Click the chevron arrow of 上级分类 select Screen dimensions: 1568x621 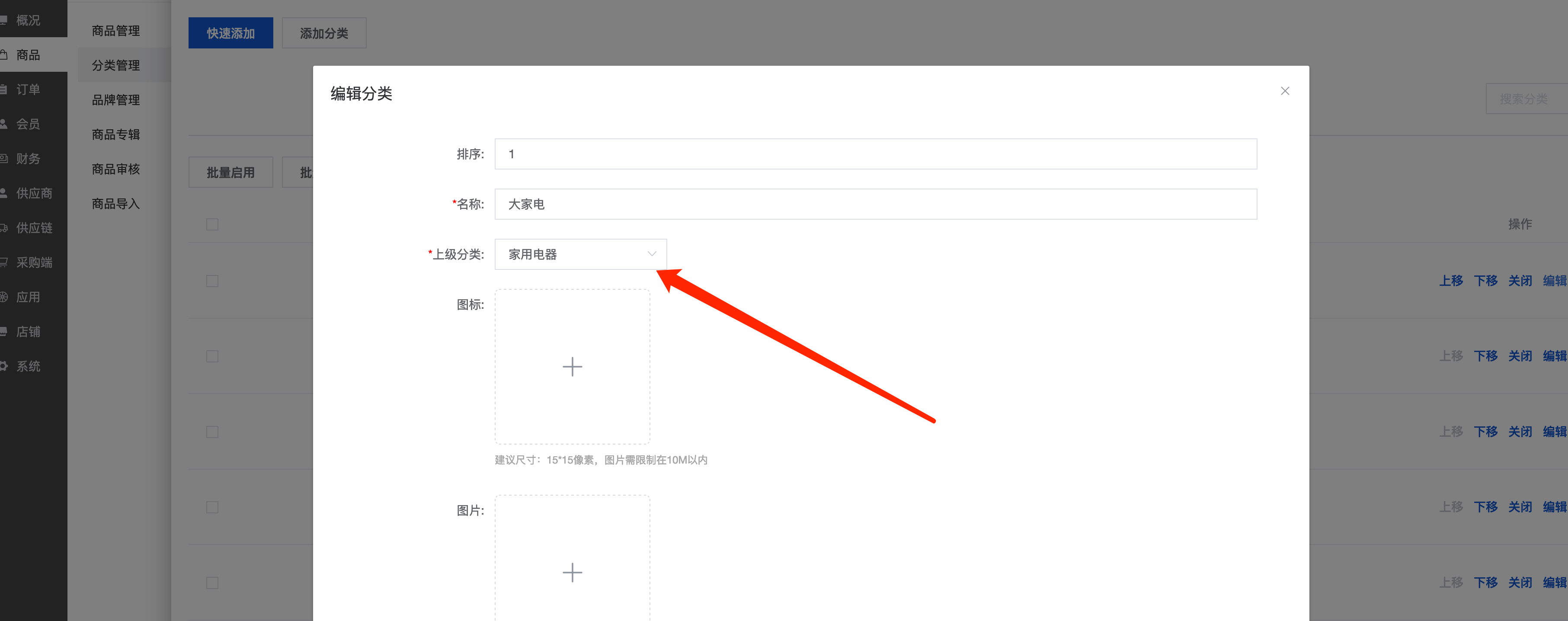651,254
